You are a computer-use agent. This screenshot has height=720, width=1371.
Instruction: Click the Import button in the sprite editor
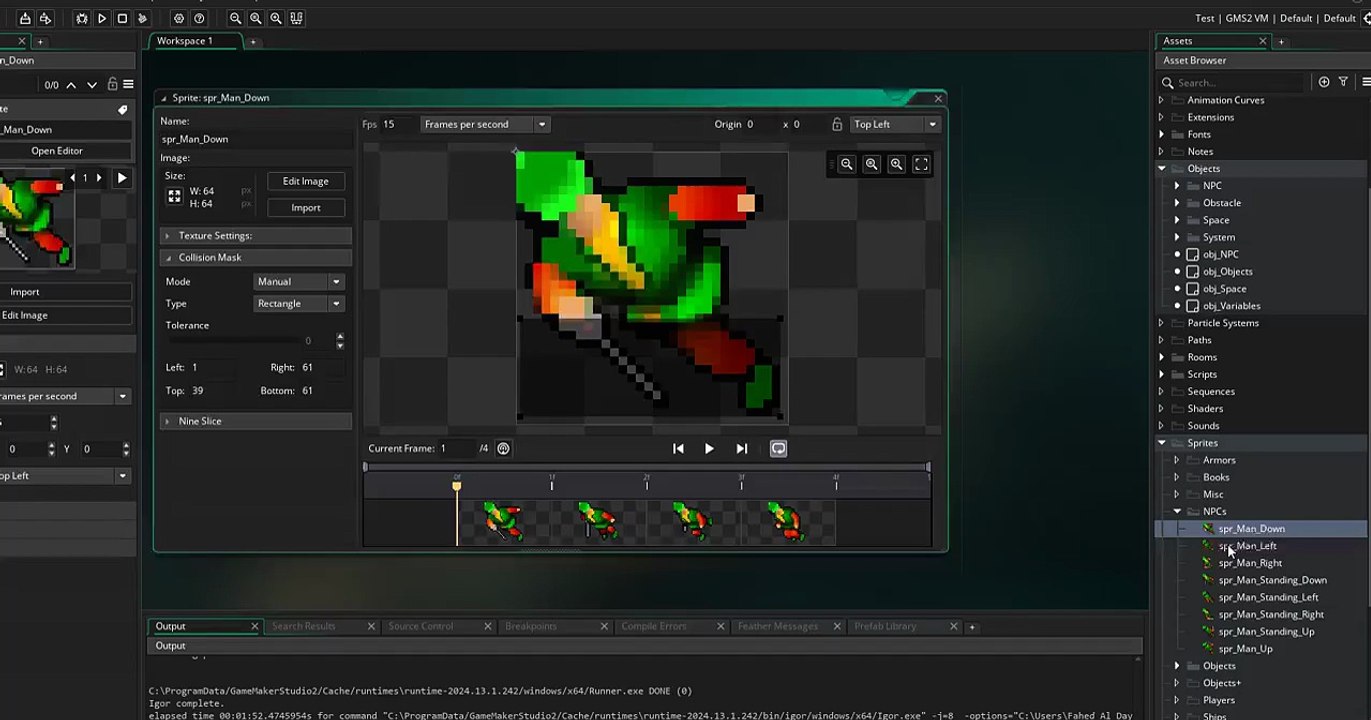click(306, 207)
